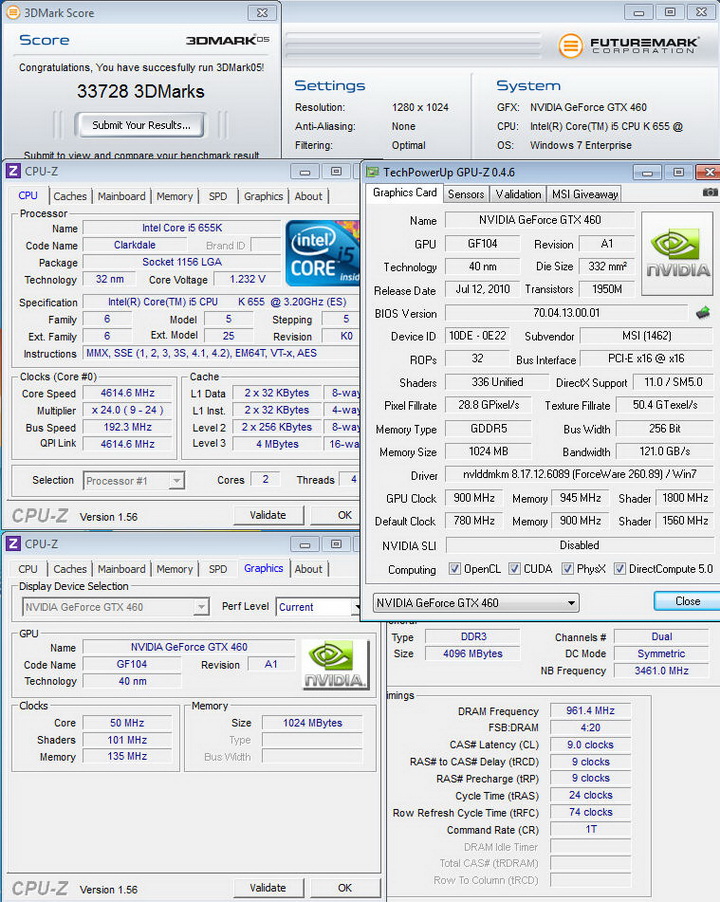Click the Core Speed value 4614.6 MHz
The width and height of the screenshot is (720, 902).
tap(128, 393)
